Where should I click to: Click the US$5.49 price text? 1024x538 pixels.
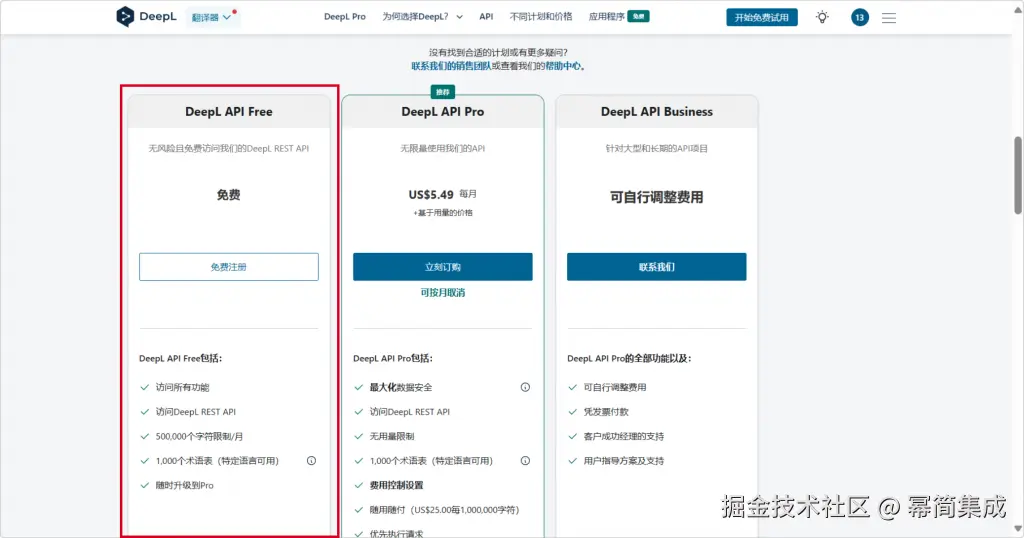(x=431, y=195)
